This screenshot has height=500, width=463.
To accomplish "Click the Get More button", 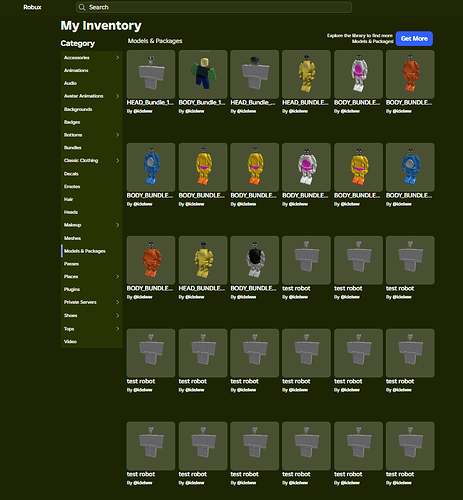I will click(x=414, y=39).
